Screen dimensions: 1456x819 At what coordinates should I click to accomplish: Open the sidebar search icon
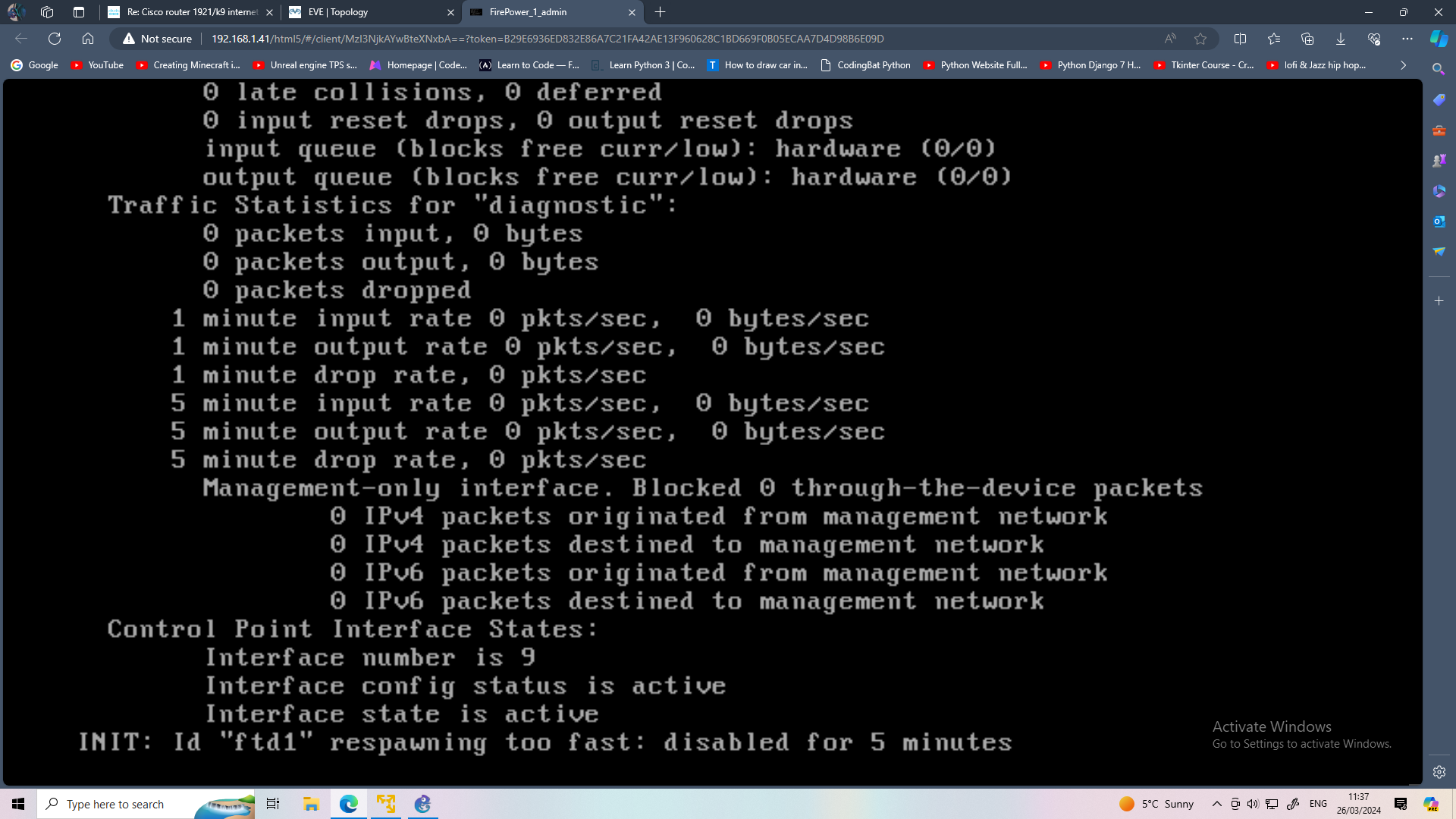[1439, 69]
